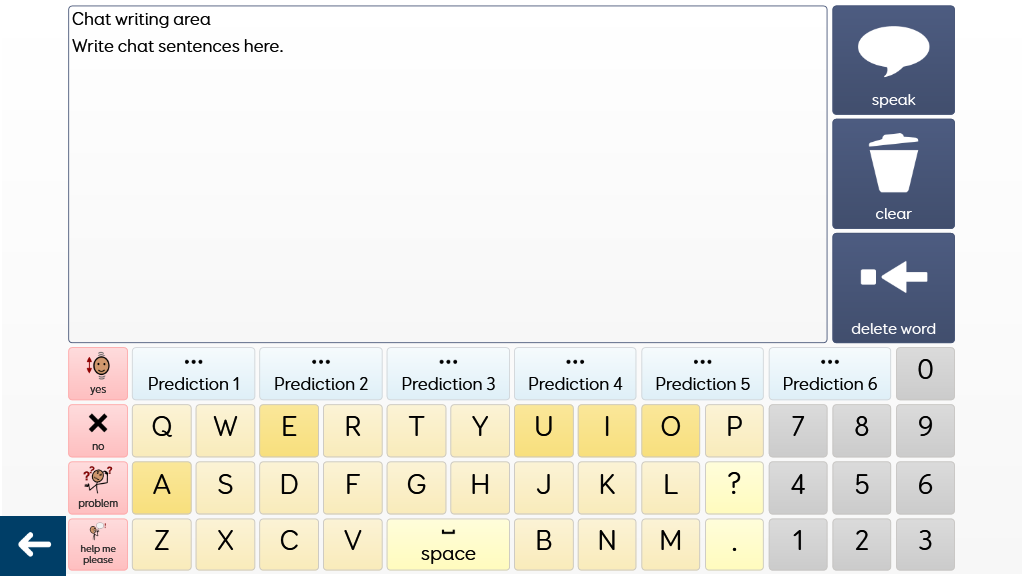This screenshot has height=576, width=1024.
Task: Go back using the left arrow
Action: [33, 545]
